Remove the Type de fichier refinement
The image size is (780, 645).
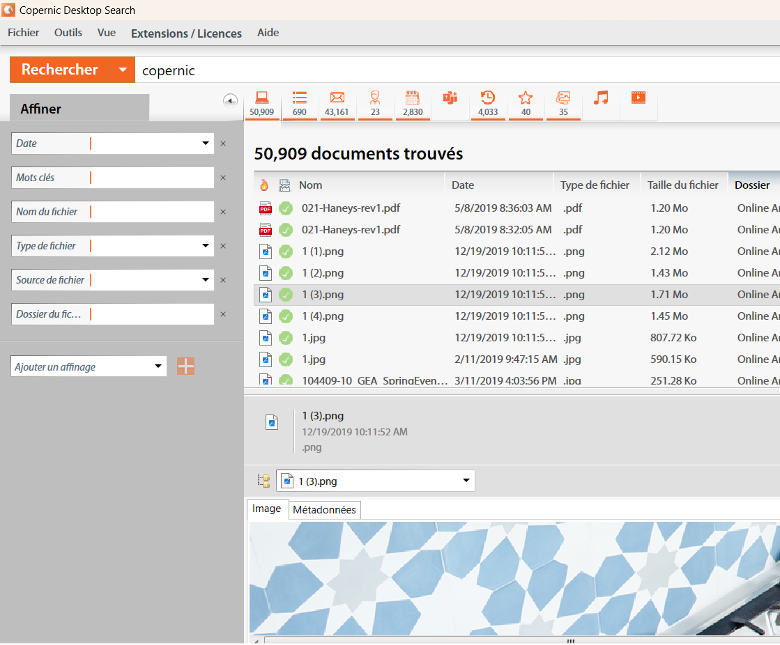pos(223,246)
